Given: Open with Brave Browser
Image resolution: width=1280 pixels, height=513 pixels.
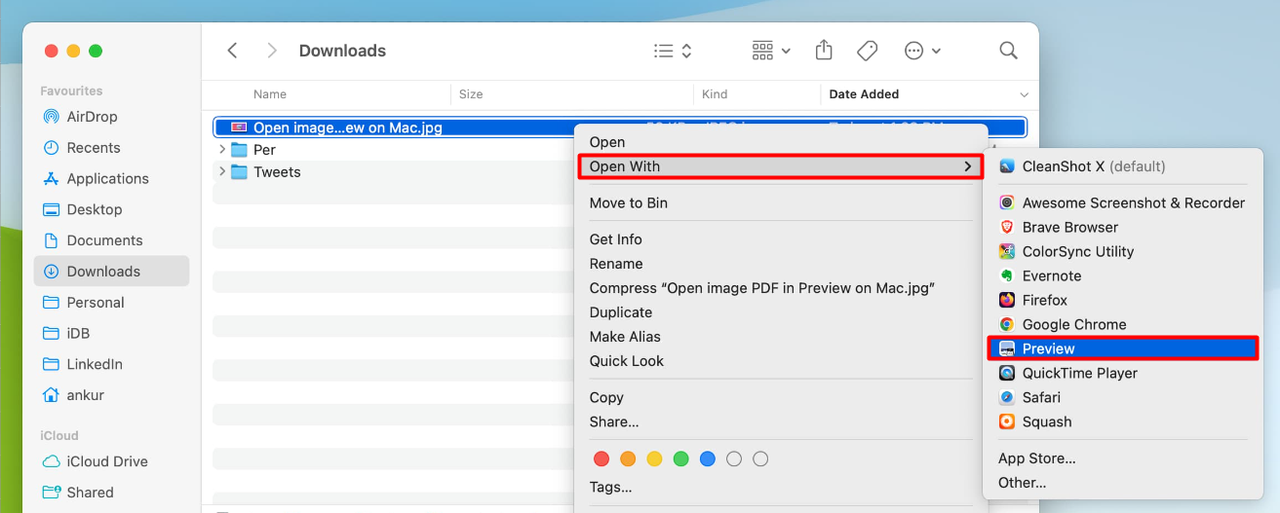Looking at the screenshot, I should [x=1123, y=227].
